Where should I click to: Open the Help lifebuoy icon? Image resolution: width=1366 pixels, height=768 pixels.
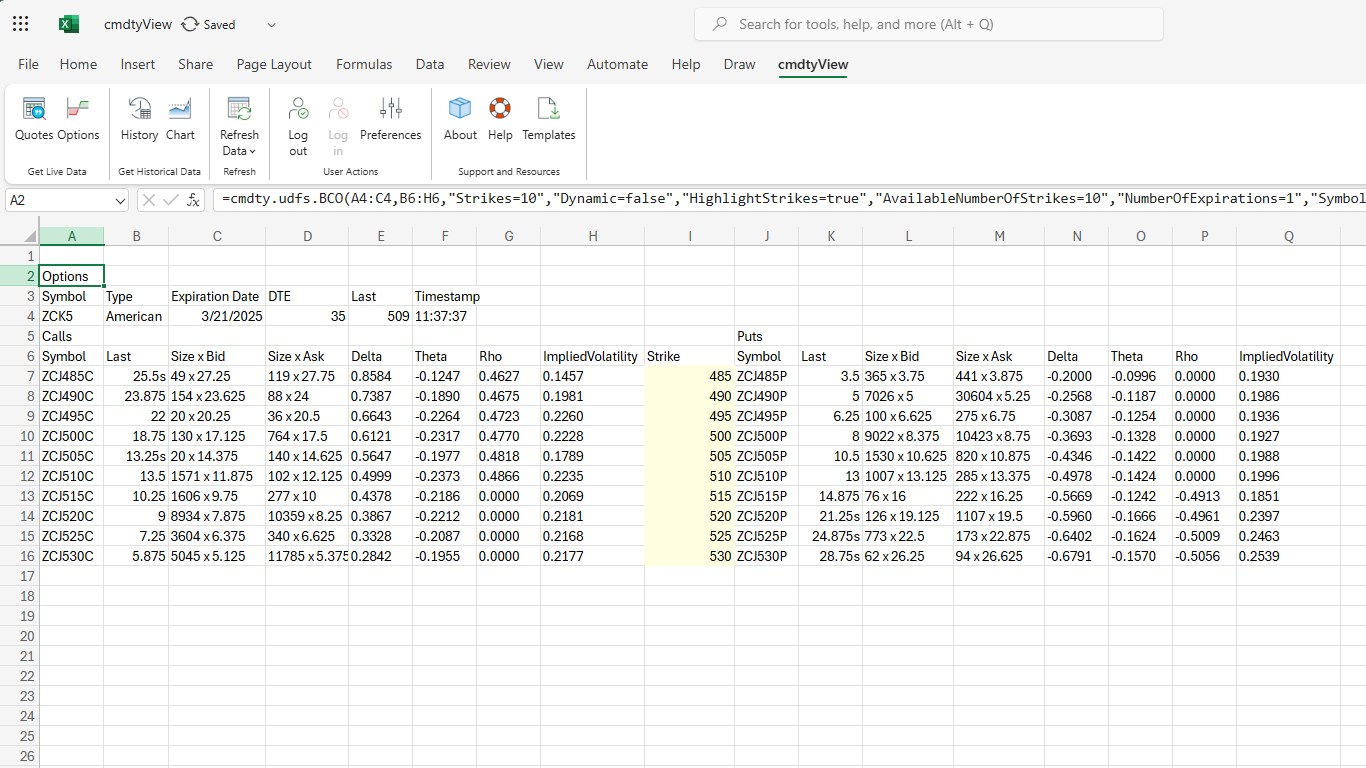pyautogui.click(x=500, y=108)
